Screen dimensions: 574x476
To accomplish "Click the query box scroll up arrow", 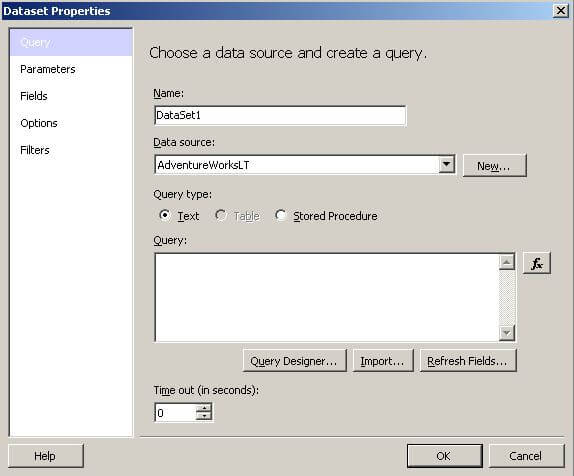I will [507, 262].
